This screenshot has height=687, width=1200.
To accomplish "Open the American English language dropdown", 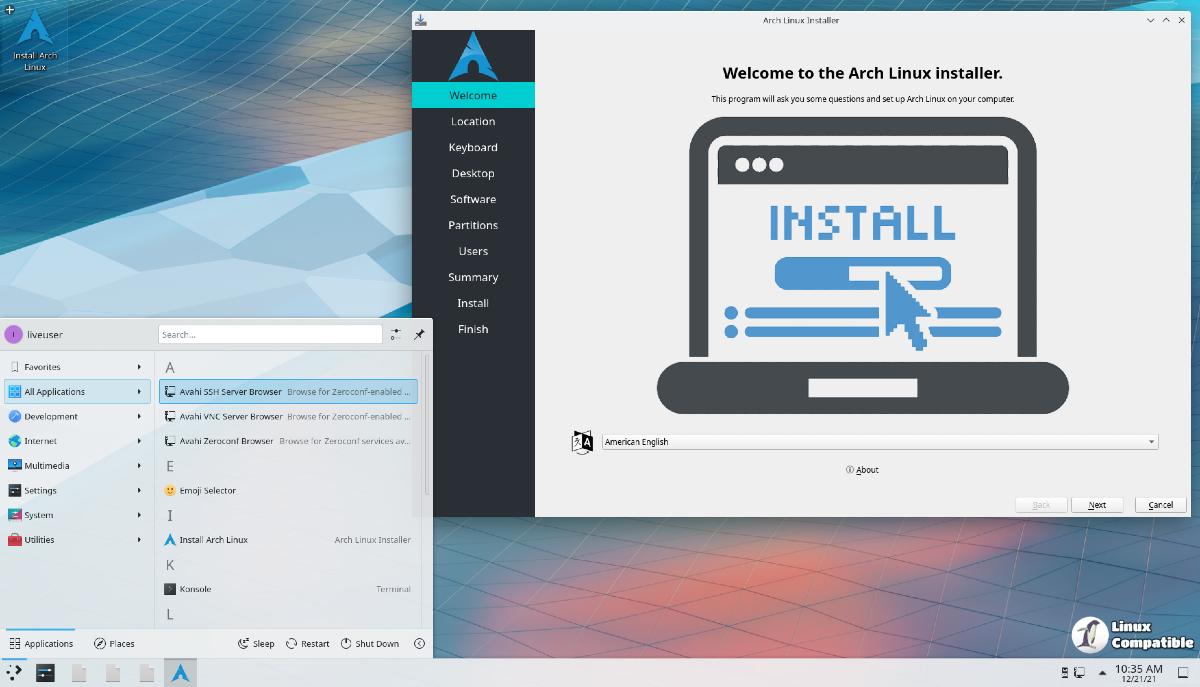I will [879, 442].
